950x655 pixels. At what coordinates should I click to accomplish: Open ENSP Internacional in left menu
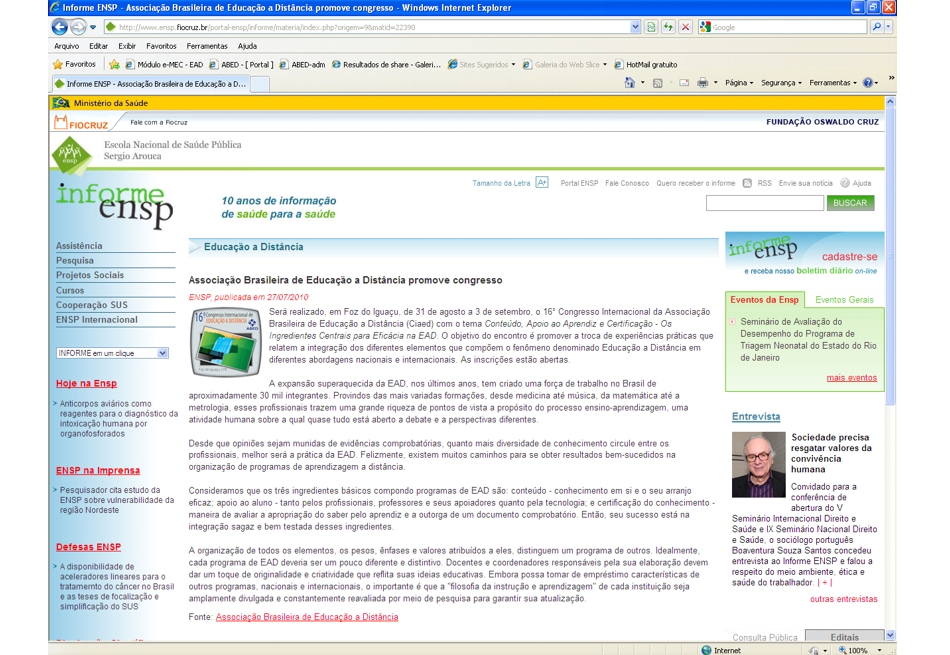coord(96,319)
